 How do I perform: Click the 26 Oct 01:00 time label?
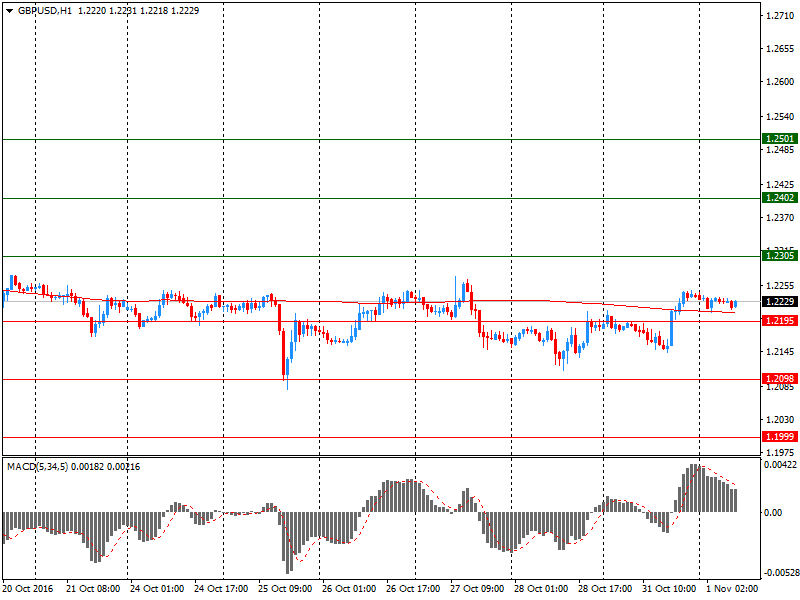coord(349,589)
